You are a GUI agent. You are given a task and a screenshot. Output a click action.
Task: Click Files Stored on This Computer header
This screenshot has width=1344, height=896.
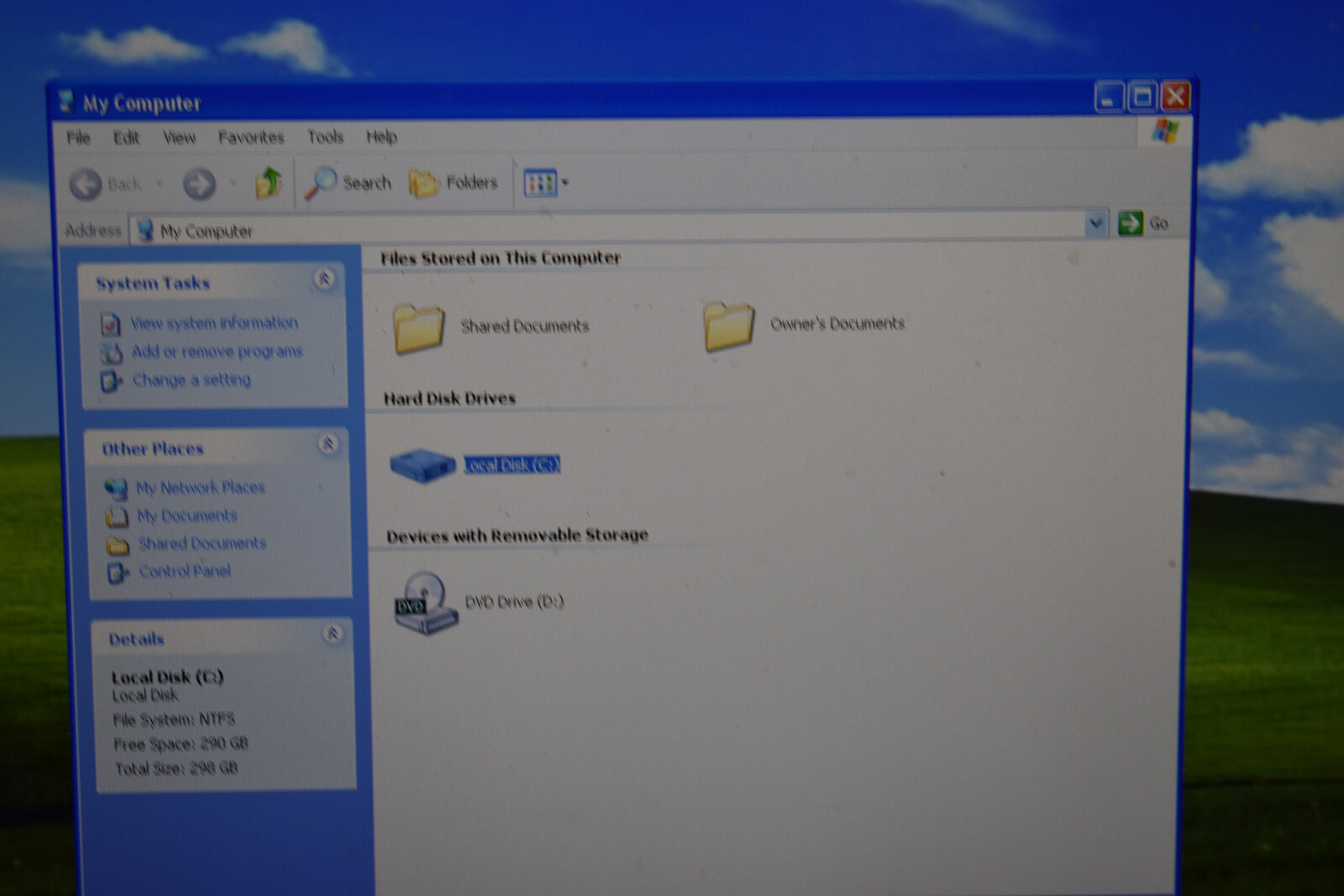tap(501, 258)
